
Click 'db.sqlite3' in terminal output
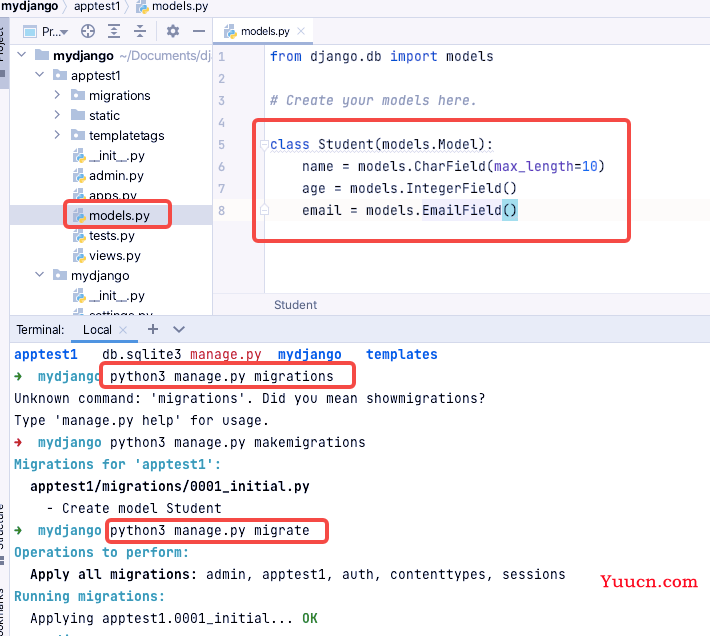pos(141,354)
